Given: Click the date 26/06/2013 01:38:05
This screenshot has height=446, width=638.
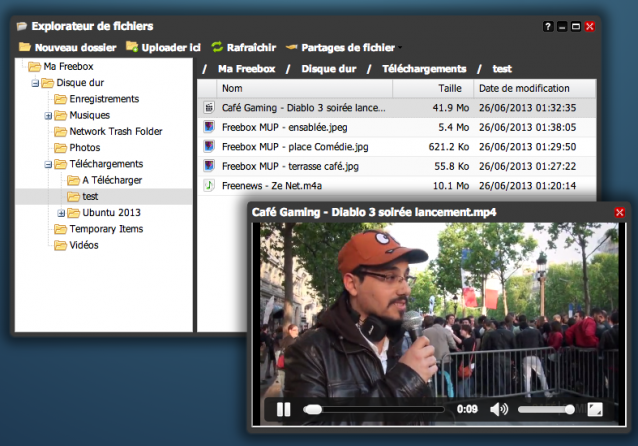Looking at the screenshot, I should coord(527,127).
